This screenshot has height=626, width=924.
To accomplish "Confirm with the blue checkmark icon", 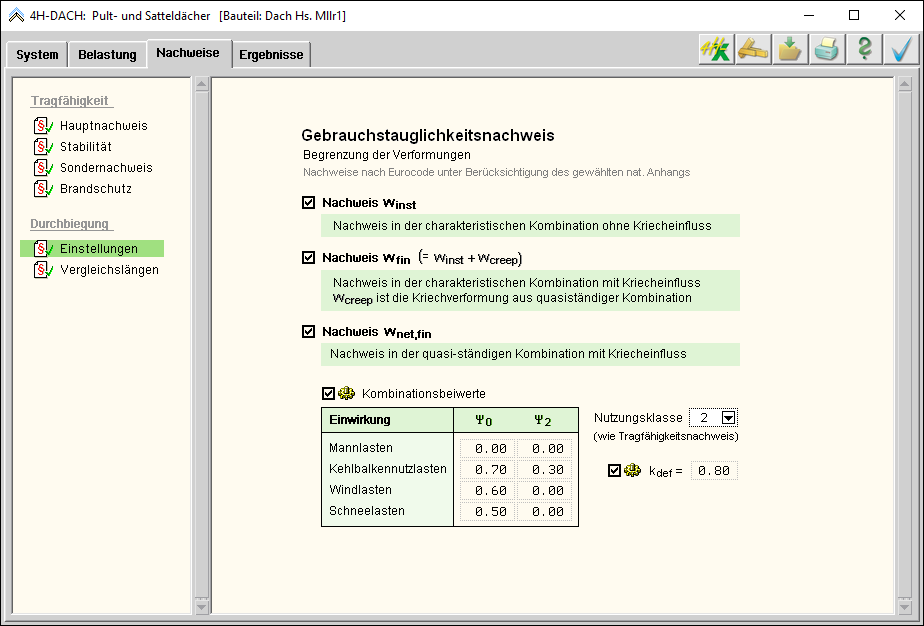I will pos(902,50).
